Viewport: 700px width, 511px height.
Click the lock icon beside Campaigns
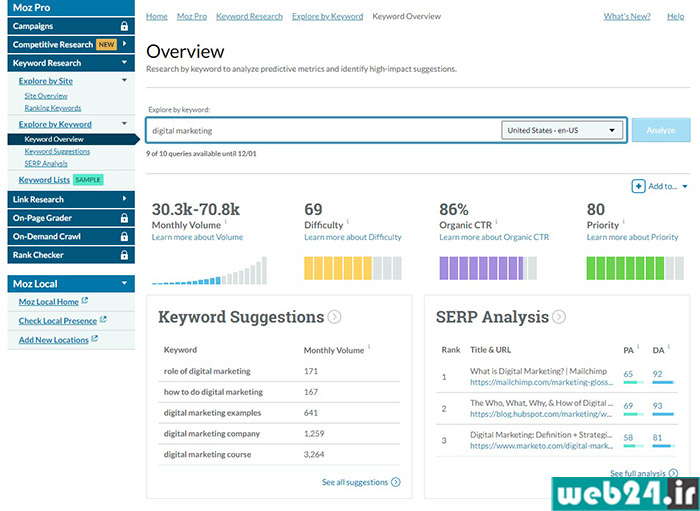[124, 26]
